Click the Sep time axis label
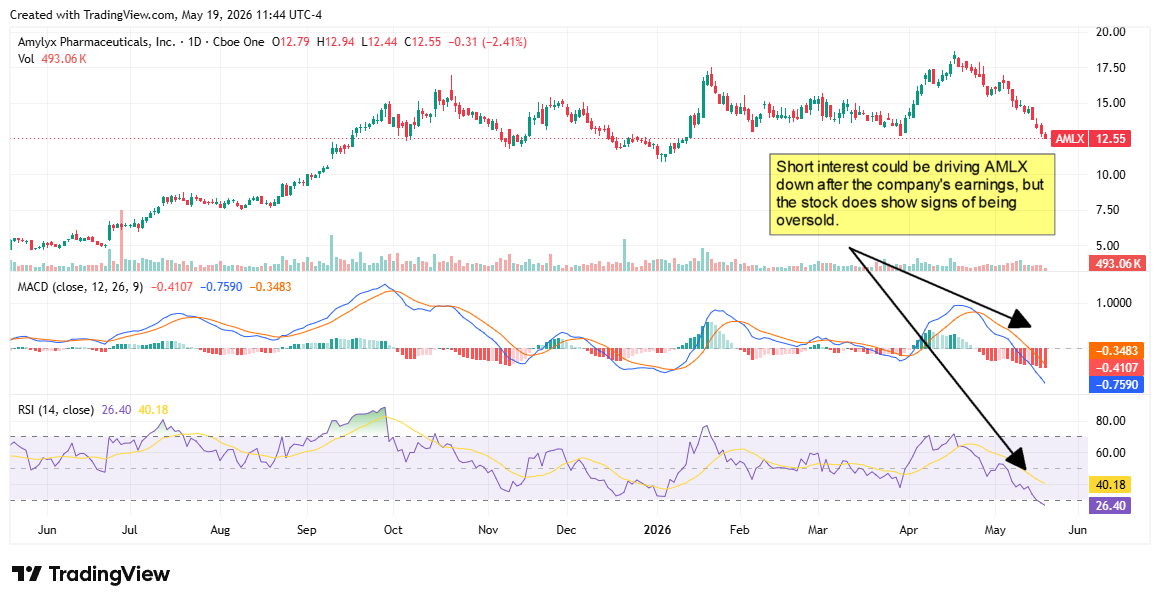The image size is (1160, 604). tap(307, 530)
